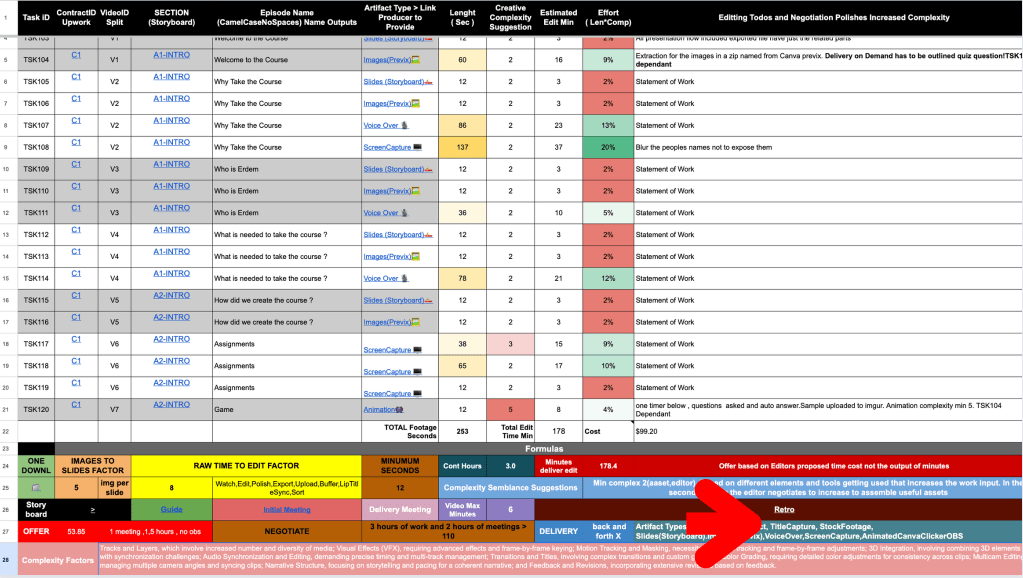This screenshot has height=578, width=1023.
Task: Toggle the ONE DOWNL checkbox
Action: pyautogui.click(x=36, y=487)
